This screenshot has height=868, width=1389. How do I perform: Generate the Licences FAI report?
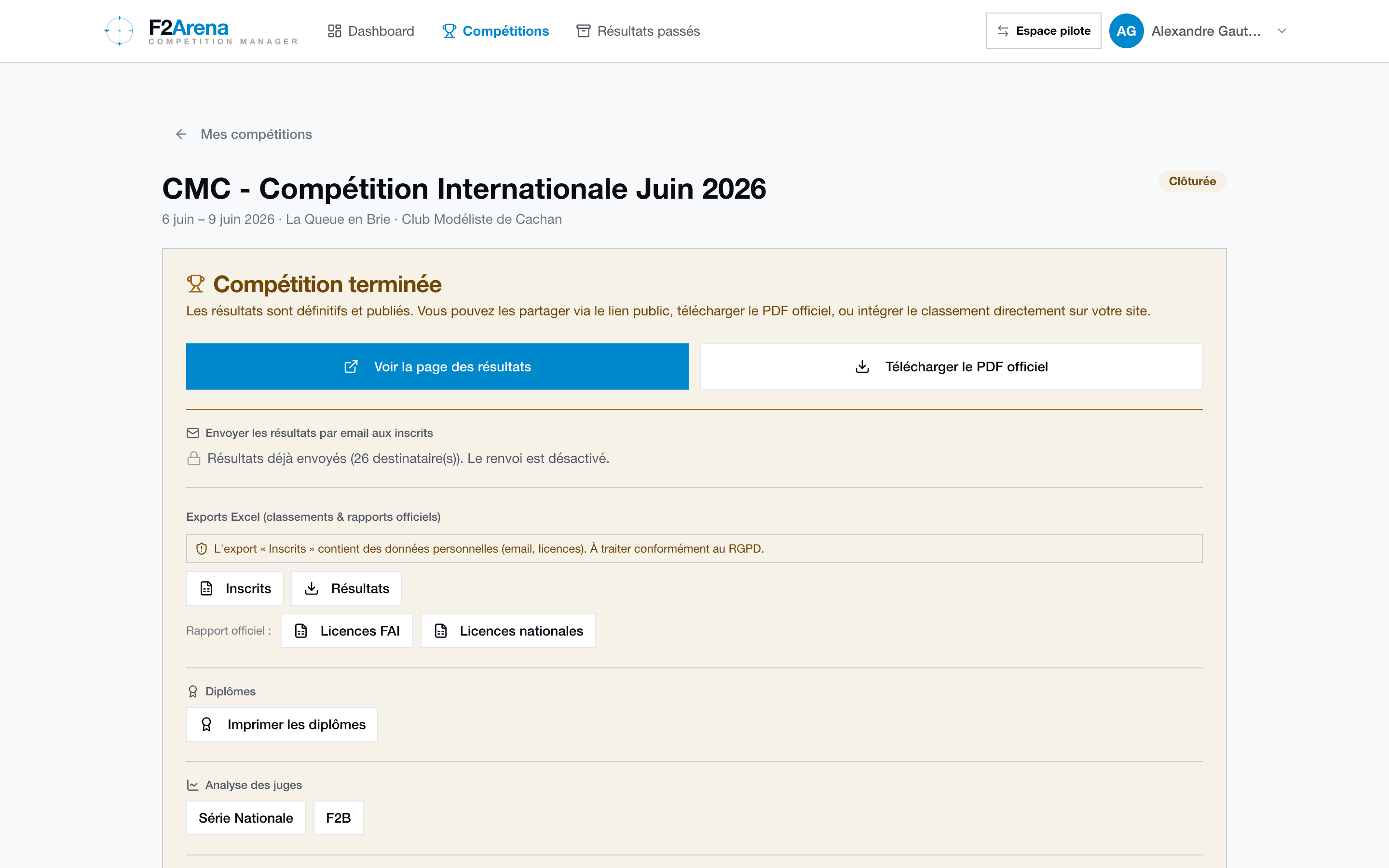pos(347,631)
